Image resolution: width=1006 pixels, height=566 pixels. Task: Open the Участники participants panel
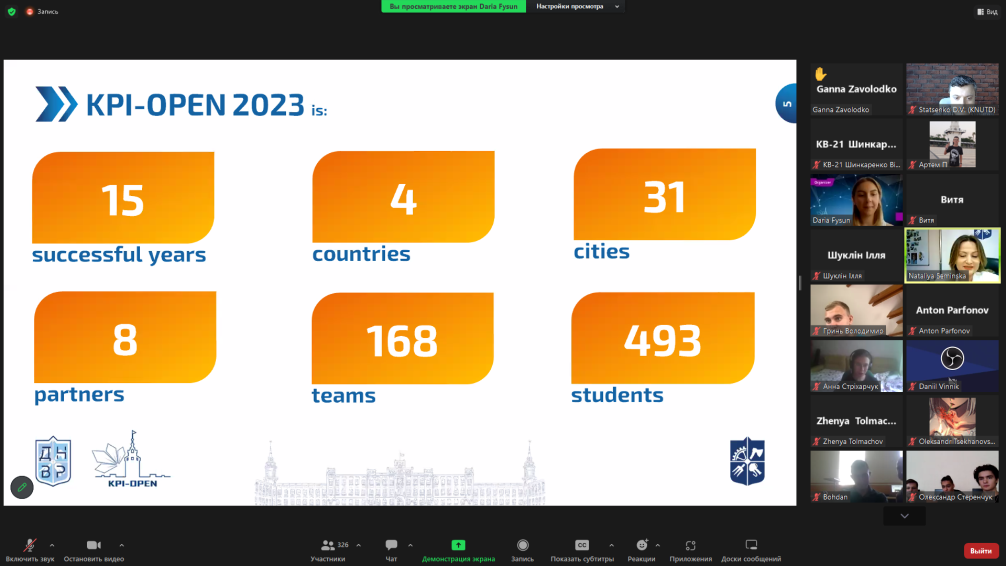click(x=328, y=550)
